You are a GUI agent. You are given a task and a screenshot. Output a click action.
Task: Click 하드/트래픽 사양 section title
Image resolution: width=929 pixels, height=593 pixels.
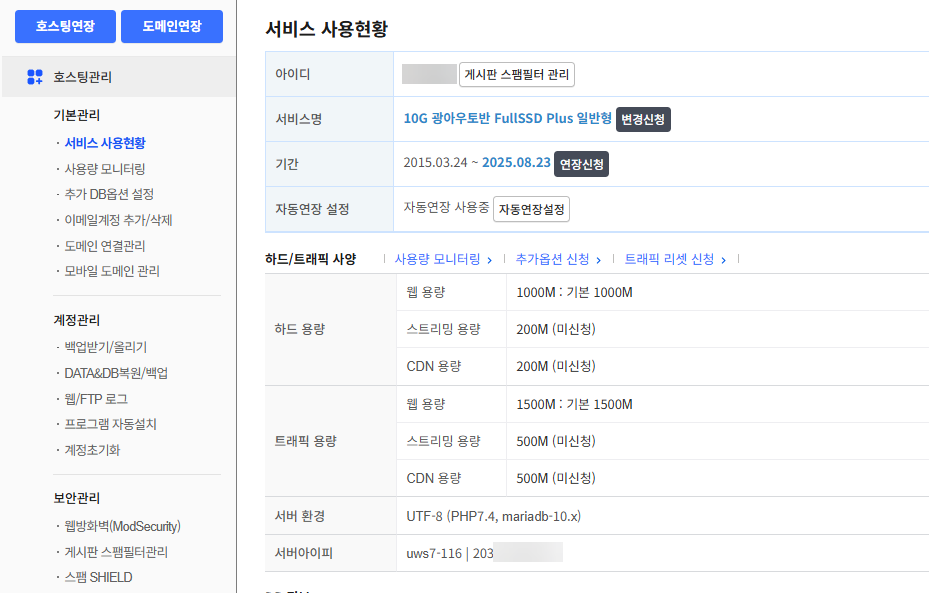(310, 259)
